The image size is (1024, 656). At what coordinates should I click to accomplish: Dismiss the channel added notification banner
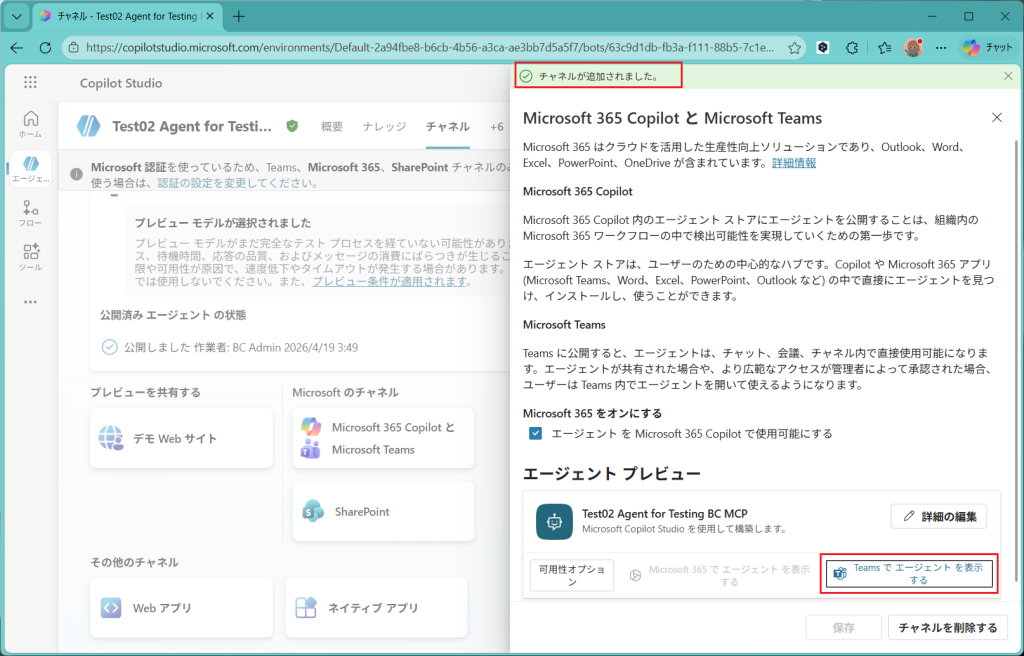(1008, 76)
